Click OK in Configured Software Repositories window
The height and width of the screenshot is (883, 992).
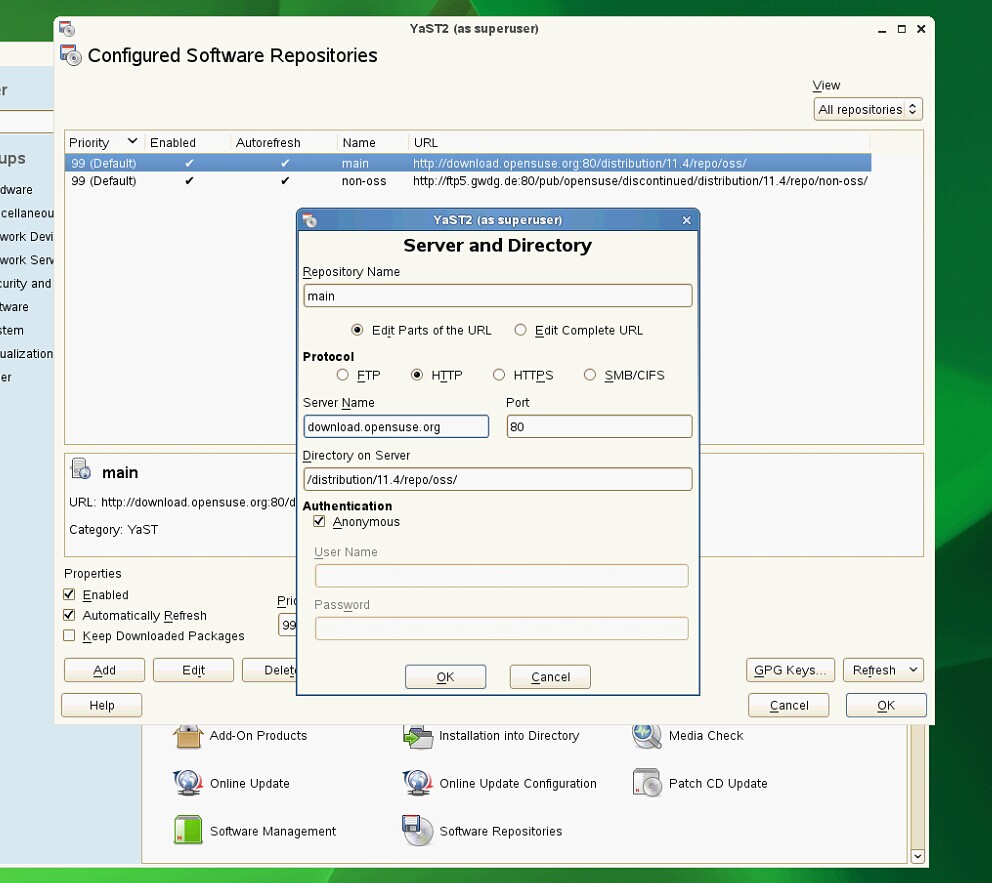coord(886,705)
